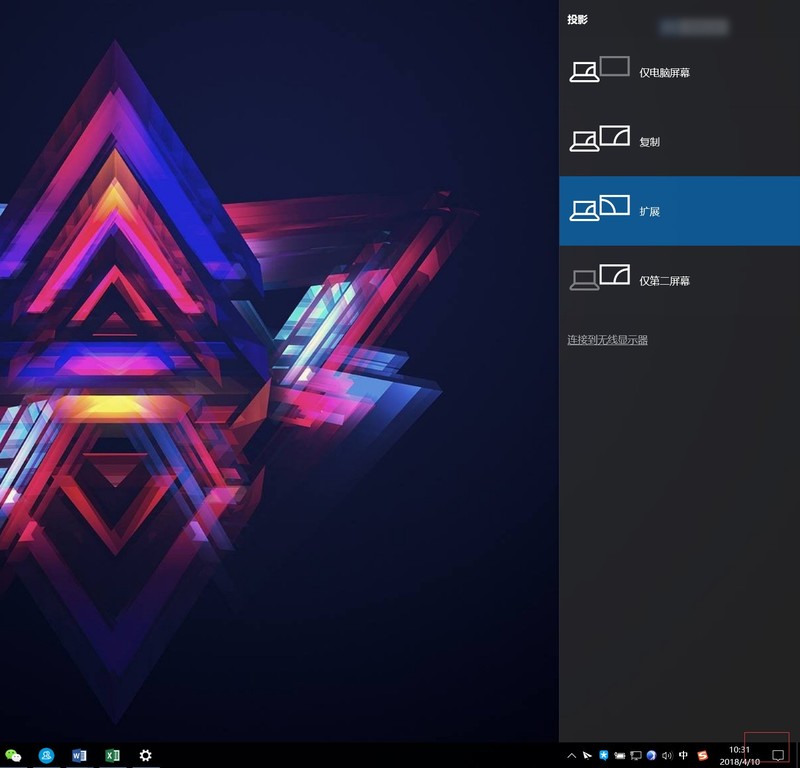This screenshot has width=800, height=768.
Task: Expand the hidden system tray icons chevron
Action: [x=571, y=755]
